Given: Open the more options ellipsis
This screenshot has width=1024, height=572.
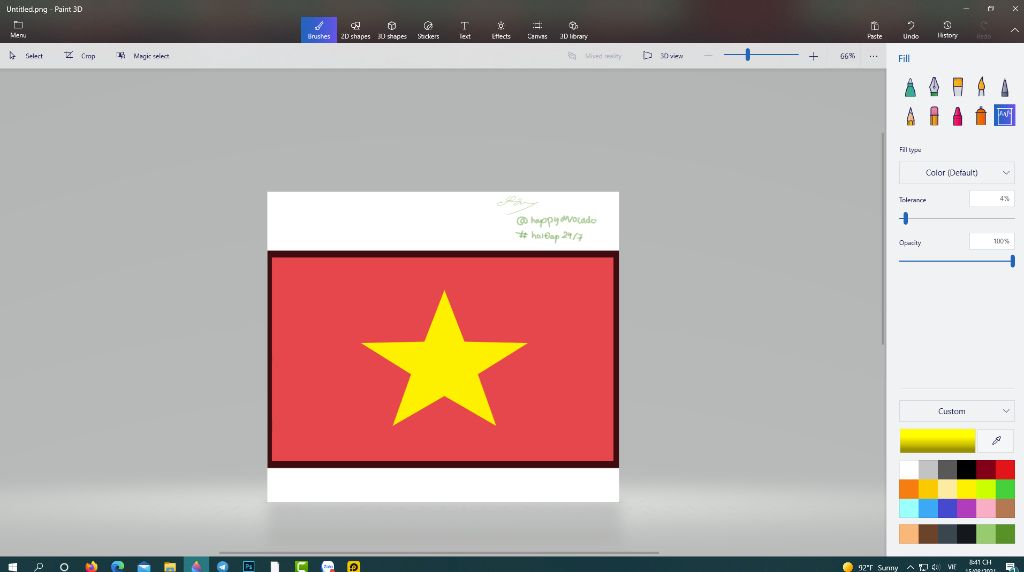Looking at the screenshot, I should [873, 56].
